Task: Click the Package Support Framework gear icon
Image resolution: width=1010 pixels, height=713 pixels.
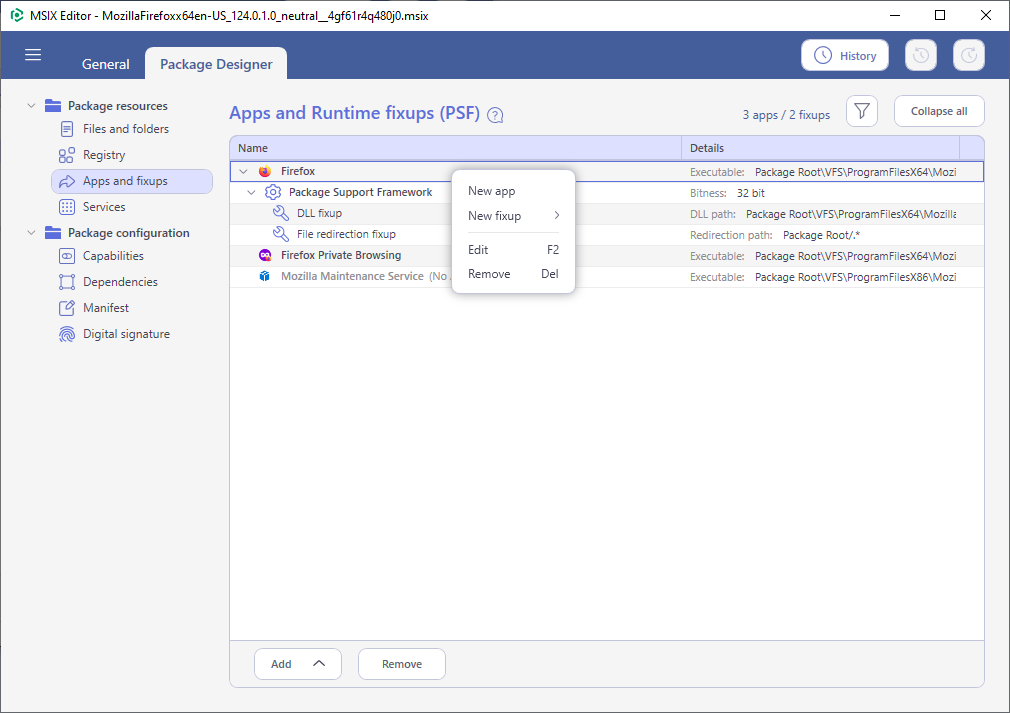Action: [x=273, y=192]
